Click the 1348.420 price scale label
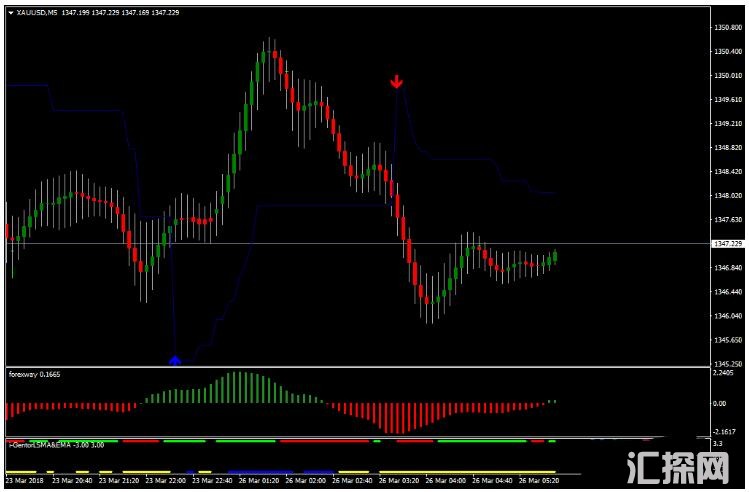The width and height of the screenshot is (749, 492). (728, 171)
